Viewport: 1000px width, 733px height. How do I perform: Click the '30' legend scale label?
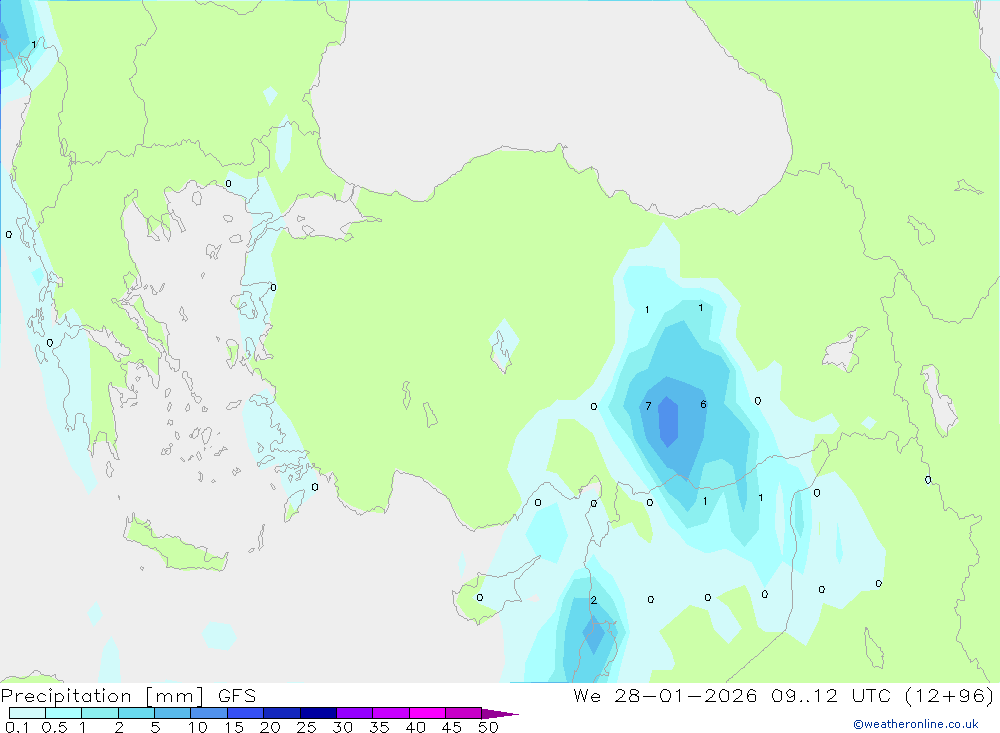pyautogui.click(x=343, y=727)
